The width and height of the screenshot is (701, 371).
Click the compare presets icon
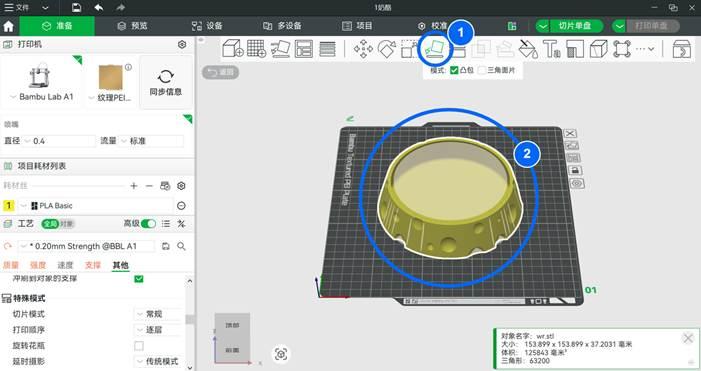point(181,223)
